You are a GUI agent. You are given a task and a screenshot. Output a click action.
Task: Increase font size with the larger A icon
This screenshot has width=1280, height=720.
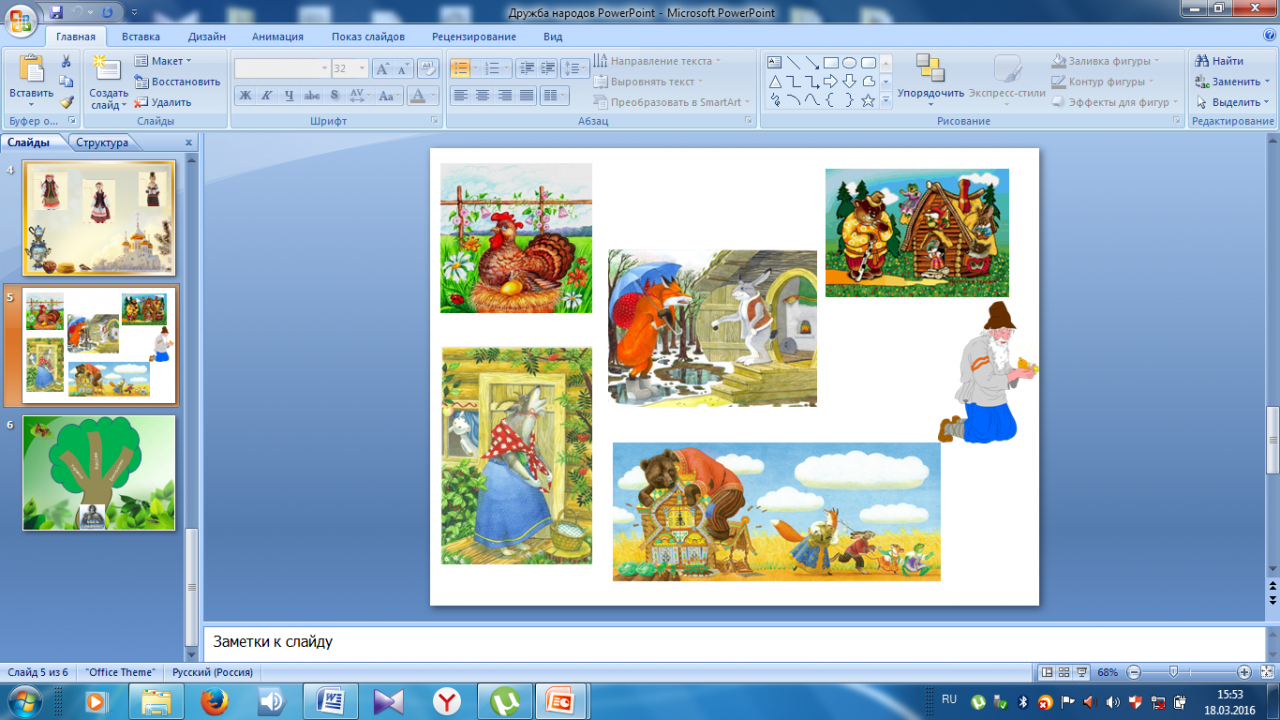(383, 69)
